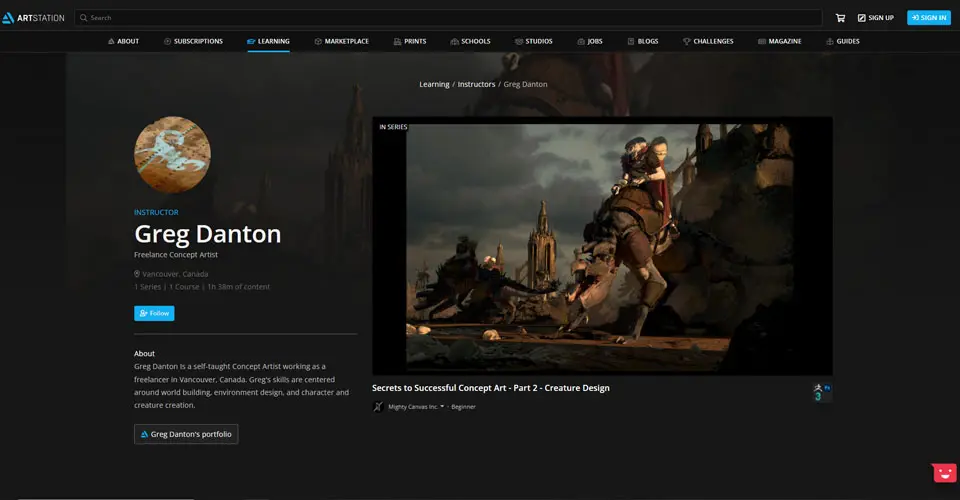Open the Studios menu item
The width and height of the screenshot is (960, 500).
pos(533,41)
